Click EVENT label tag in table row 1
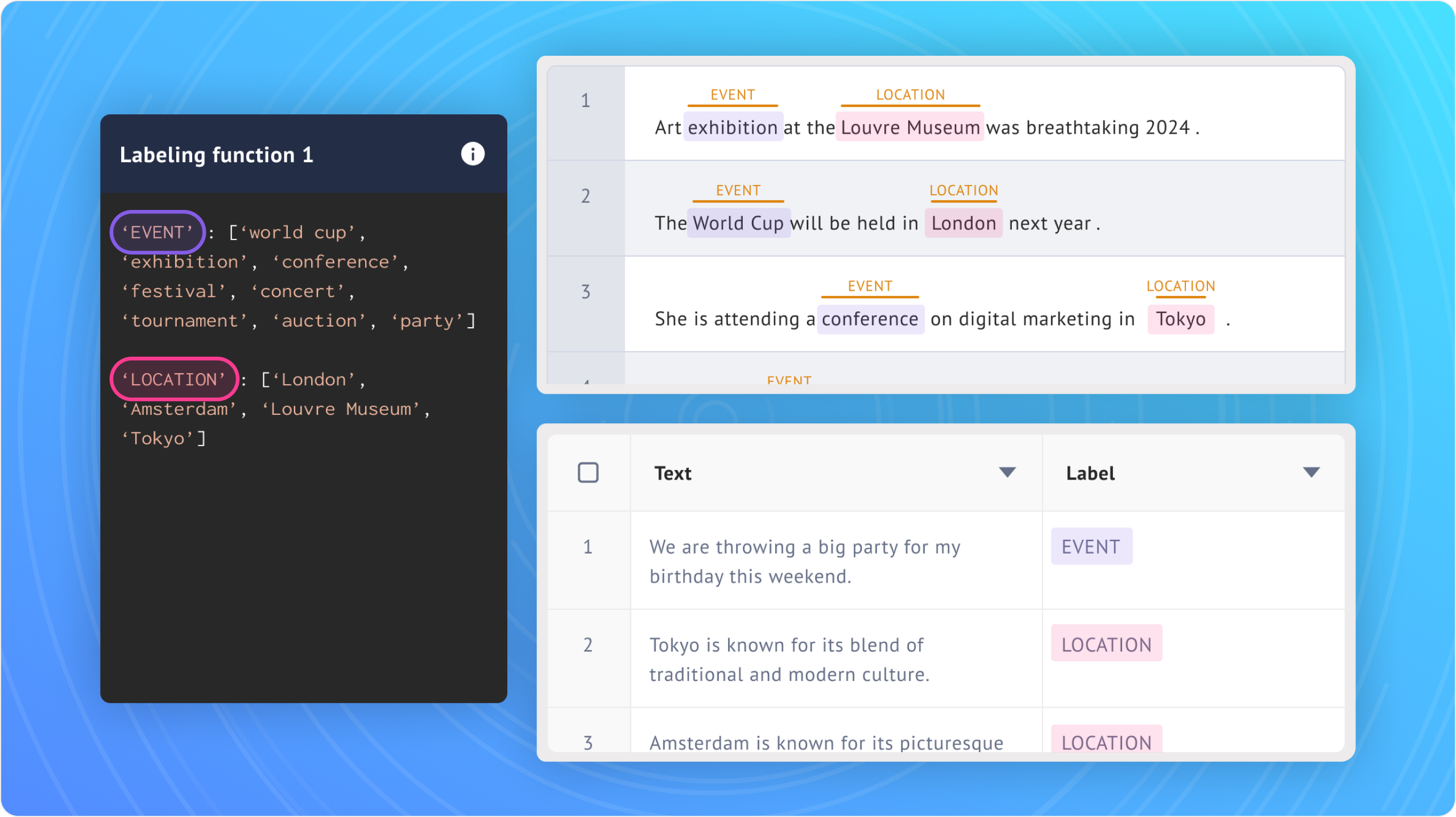 [1091, 546]
